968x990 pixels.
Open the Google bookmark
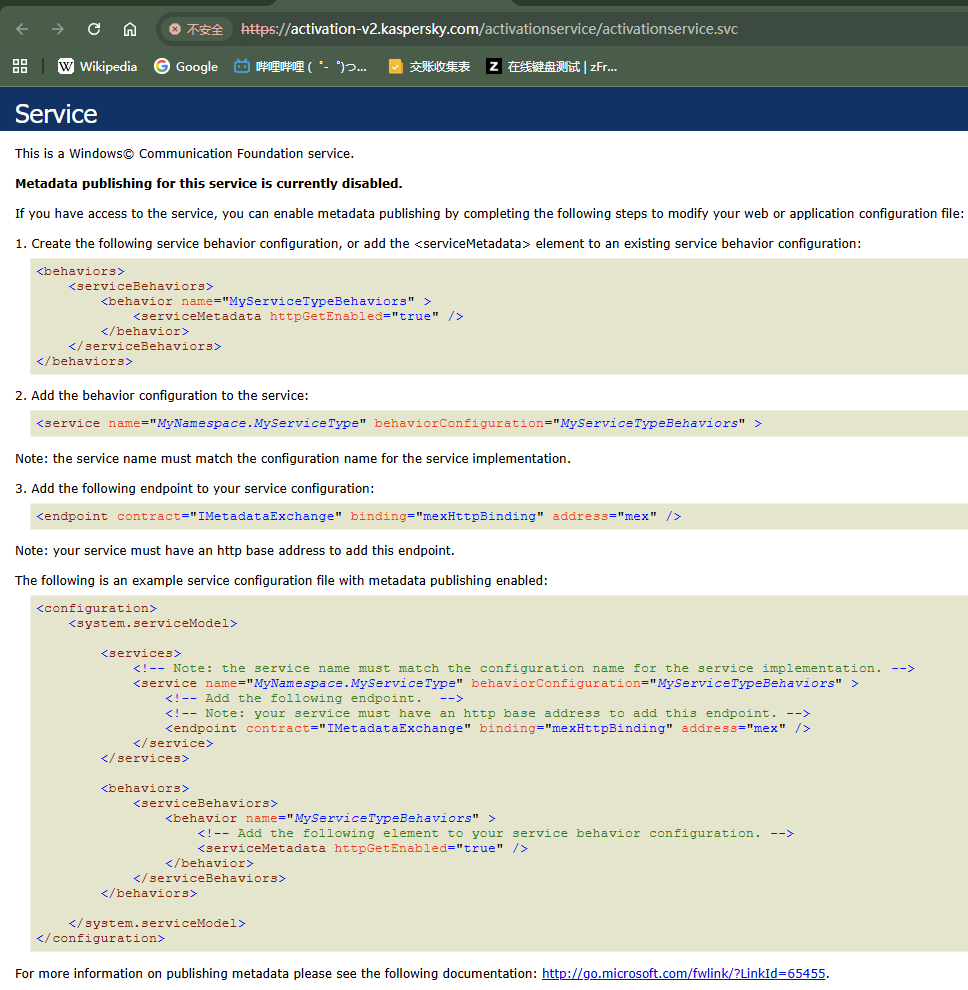coord(185,66)
